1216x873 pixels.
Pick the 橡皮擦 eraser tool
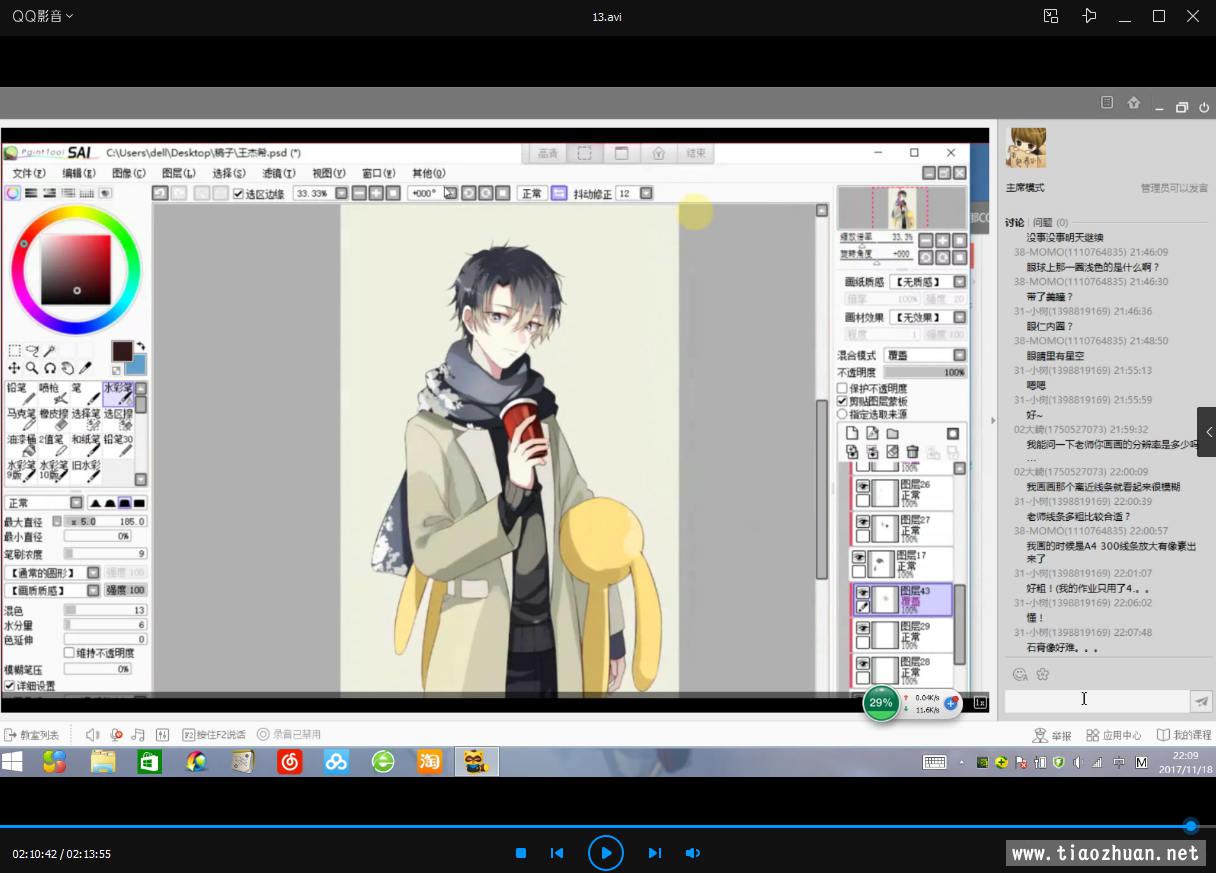click(54, 420)
